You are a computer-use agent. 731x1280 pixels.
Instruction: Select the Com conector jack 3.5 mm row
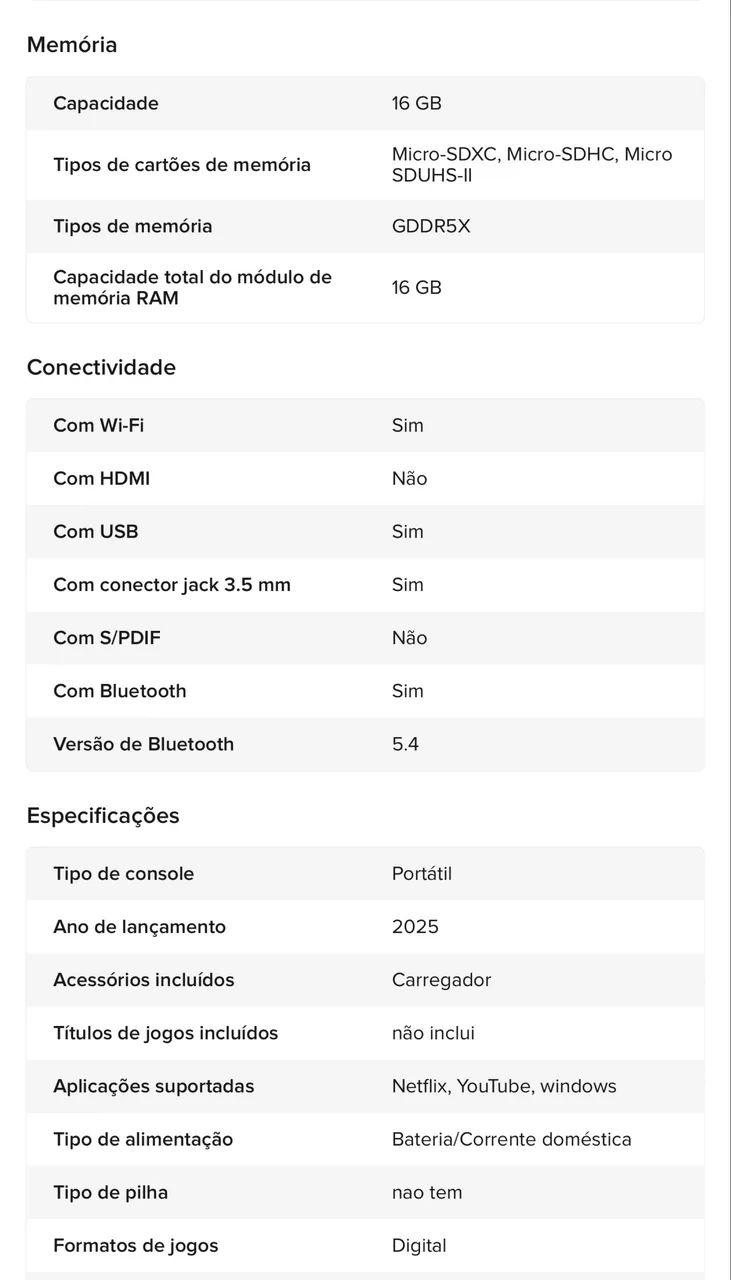point(365,584)
